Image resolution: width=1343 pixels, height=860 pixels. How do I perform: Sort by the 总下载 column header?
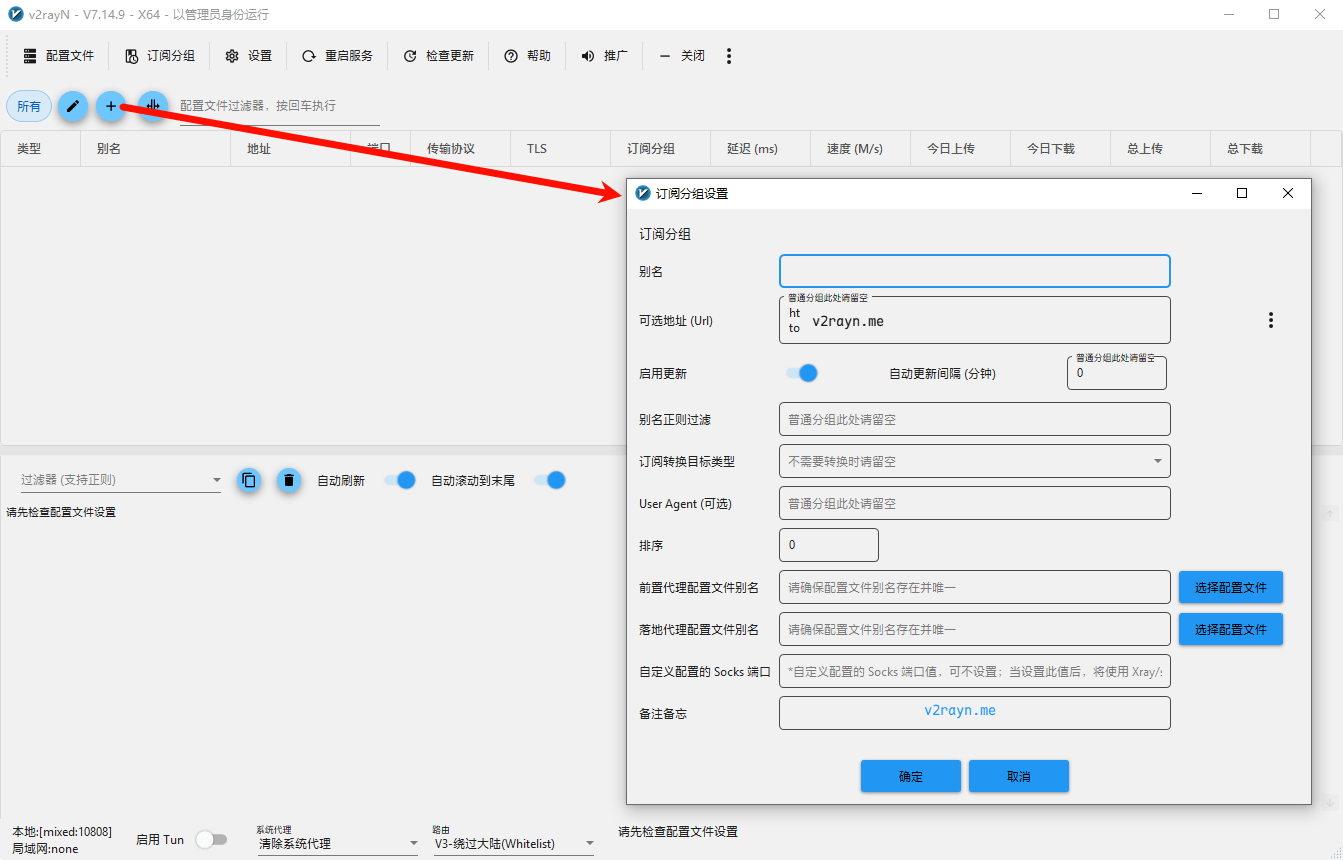point(1260,148)
